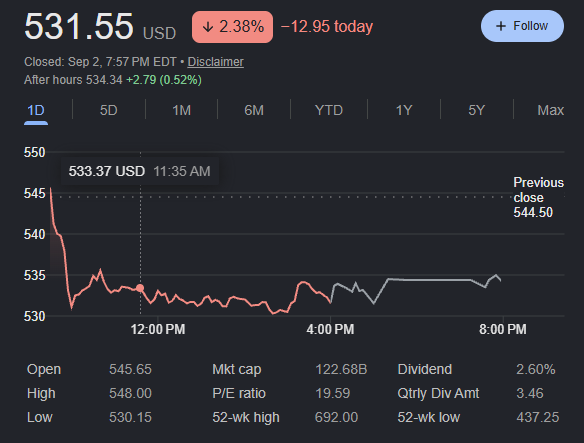Switch to the 5Y time range tab
584x443 pixels.
tap(477, 110)
